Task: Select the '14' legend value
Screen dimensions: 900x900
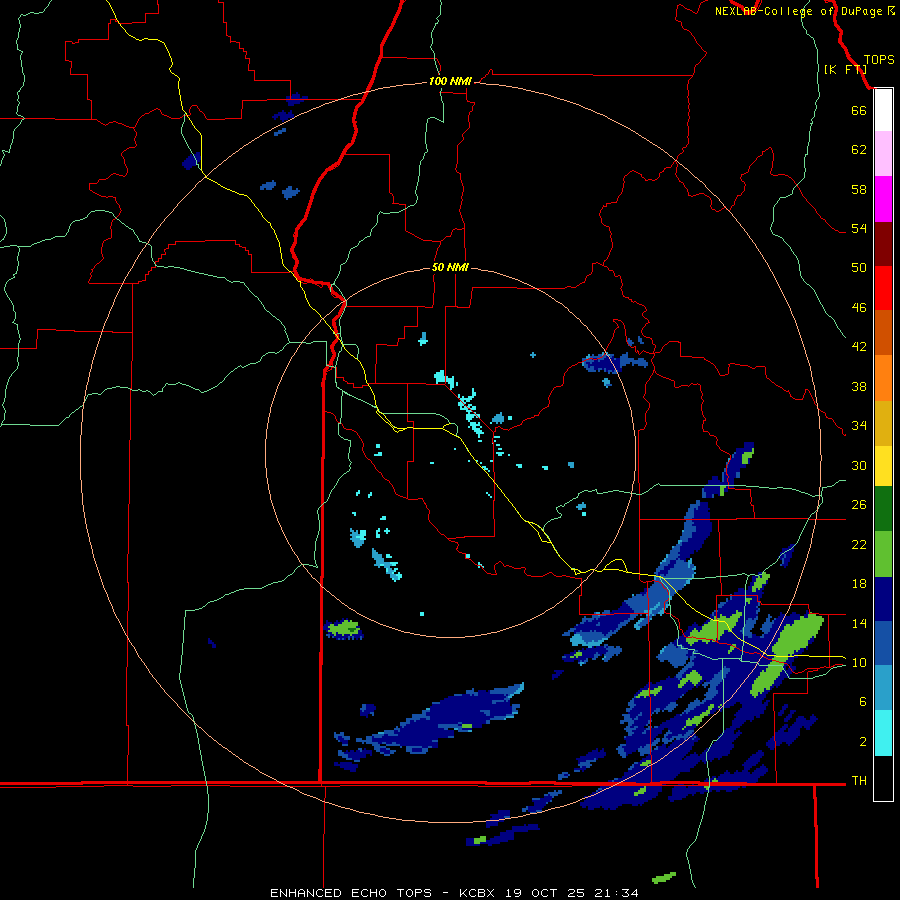Action: pos(859,623)
